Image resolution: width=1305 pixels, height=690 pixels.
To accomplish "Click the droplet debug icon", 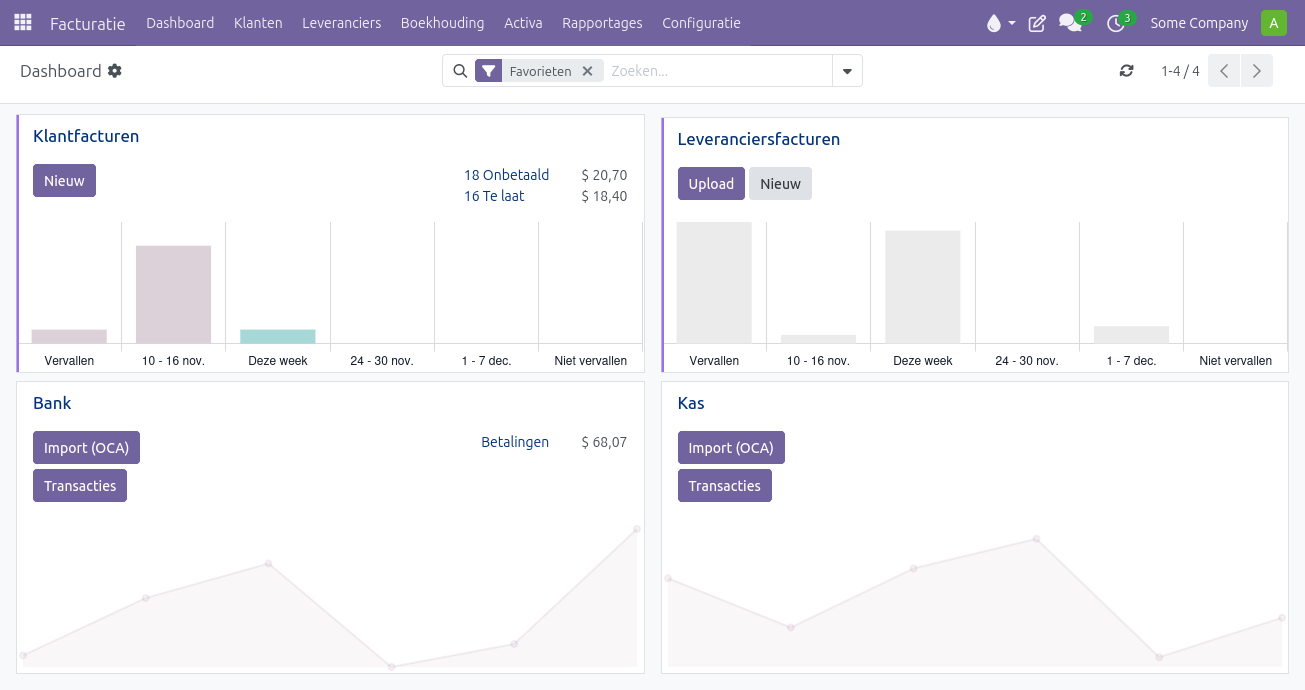I will tap(993, 23).
